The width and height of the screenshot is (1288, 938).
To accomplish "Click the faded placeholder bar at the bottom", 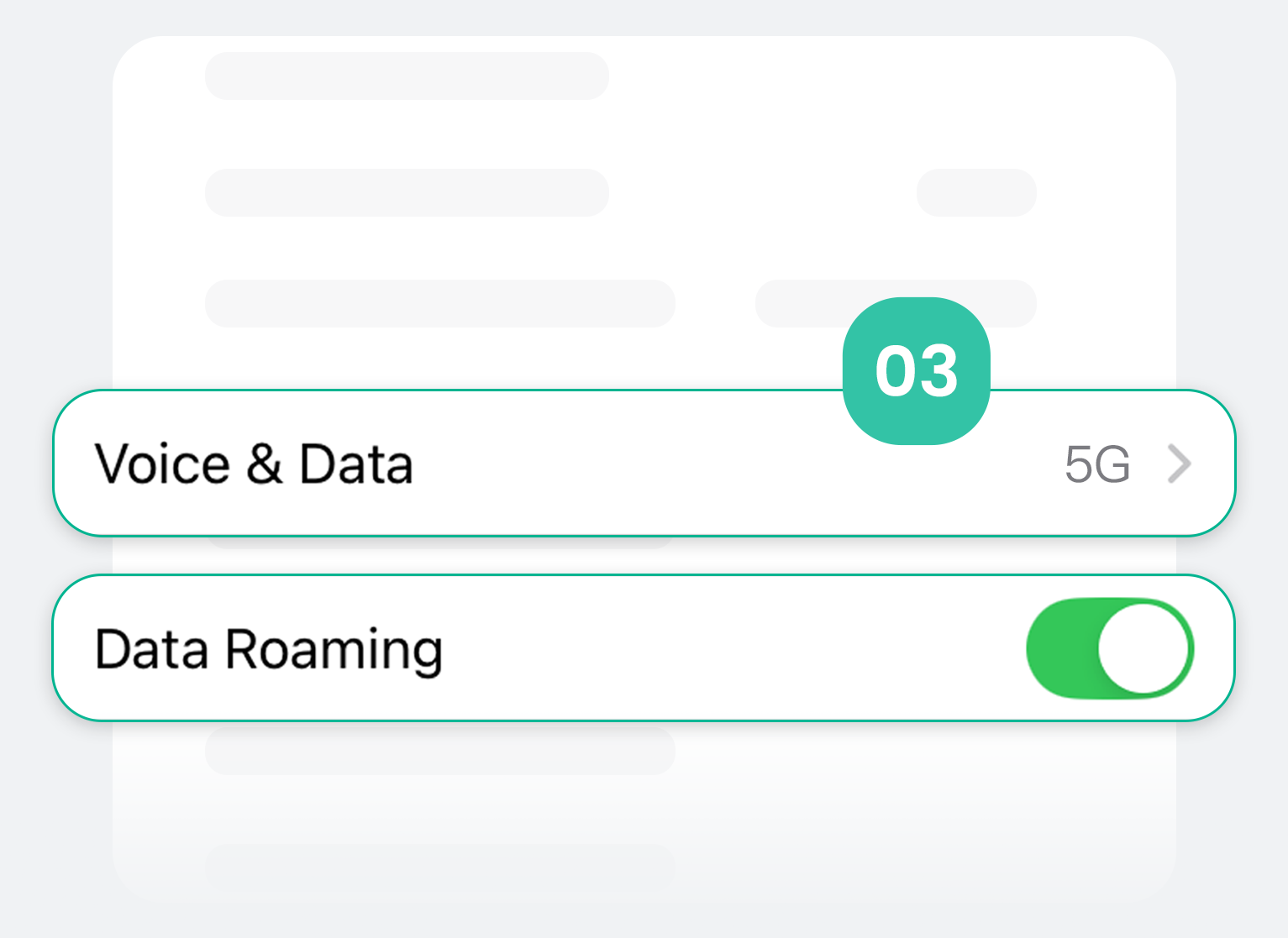I will (440, 867).
